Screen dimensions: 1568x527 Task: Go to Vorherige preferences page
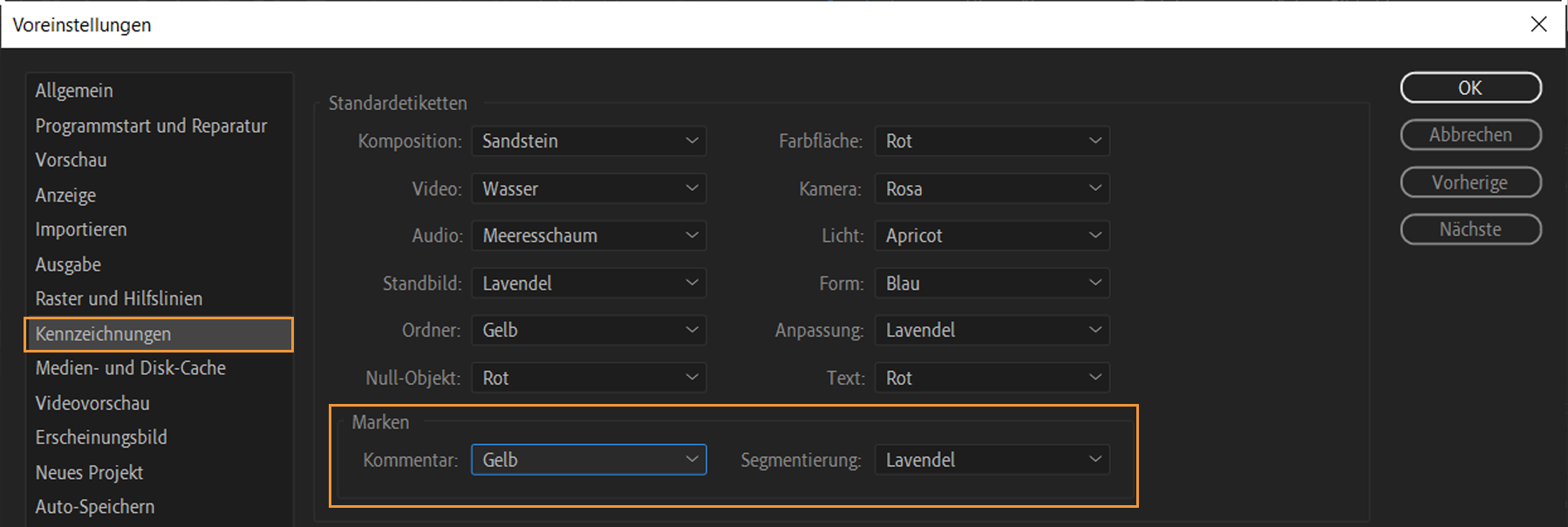pos(1470,182)
